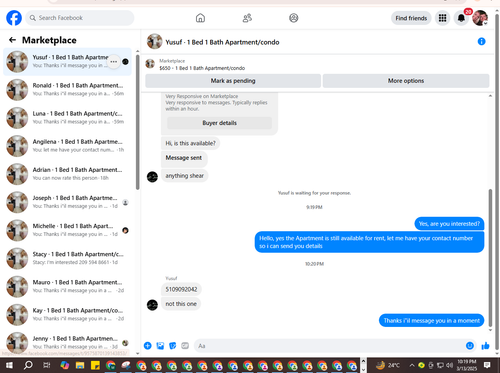Attach a photo using the image icon
This screenshot has height=373, width=500.
pyautogui.click(x=160, y=346)
